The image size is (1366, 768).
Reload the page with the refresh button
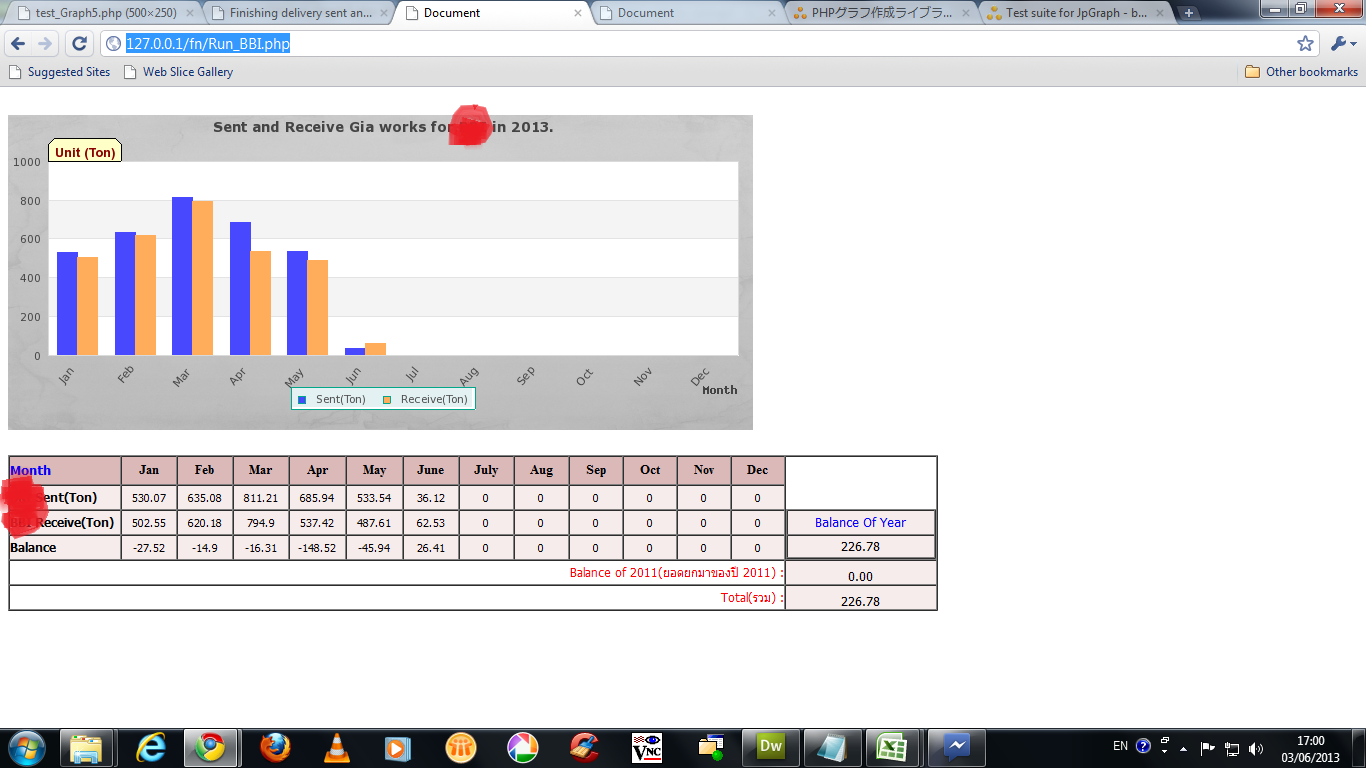[79, 44]
